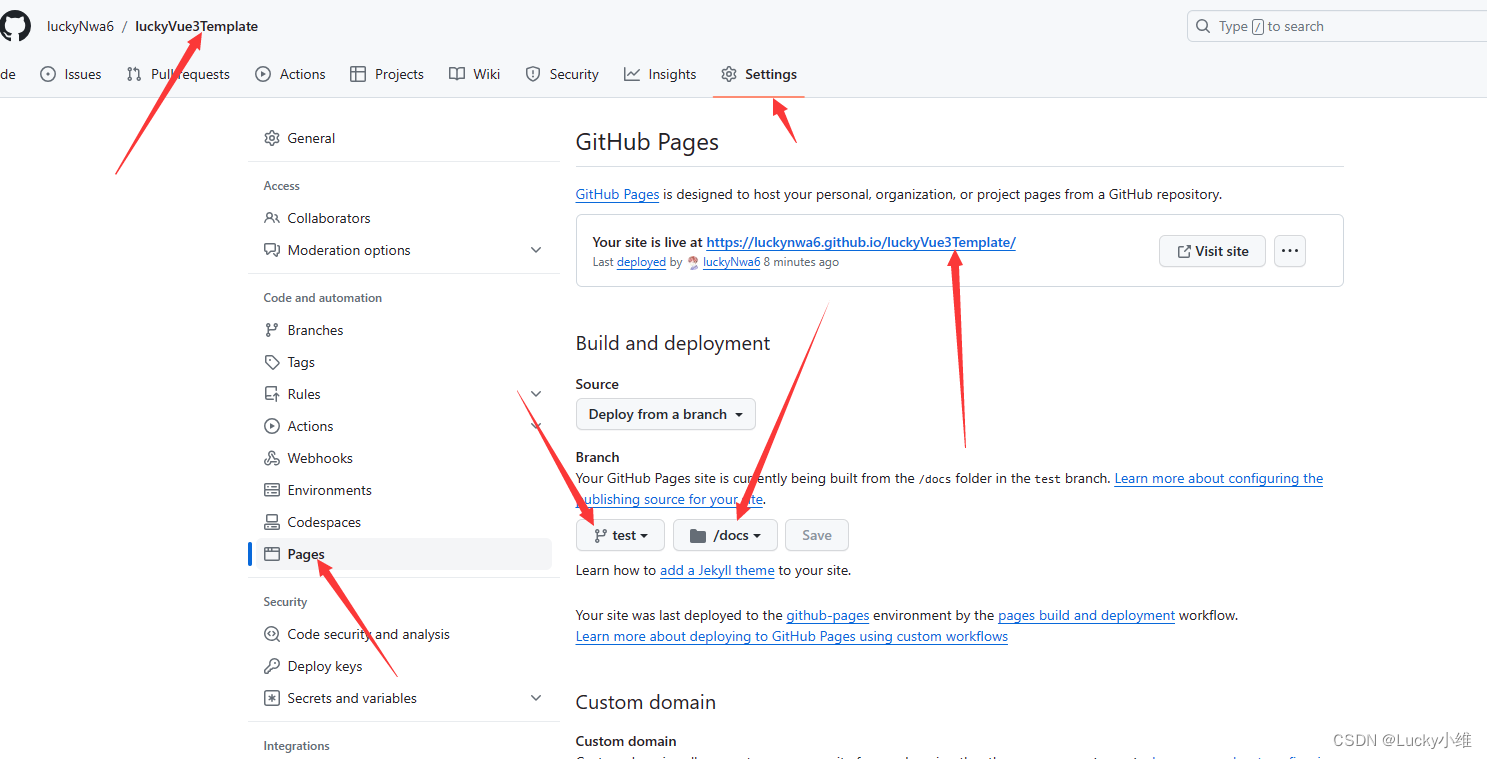Click the Code security and analysis icon
This screenshot has width=1487, height=759.
(x=272, y=634)
